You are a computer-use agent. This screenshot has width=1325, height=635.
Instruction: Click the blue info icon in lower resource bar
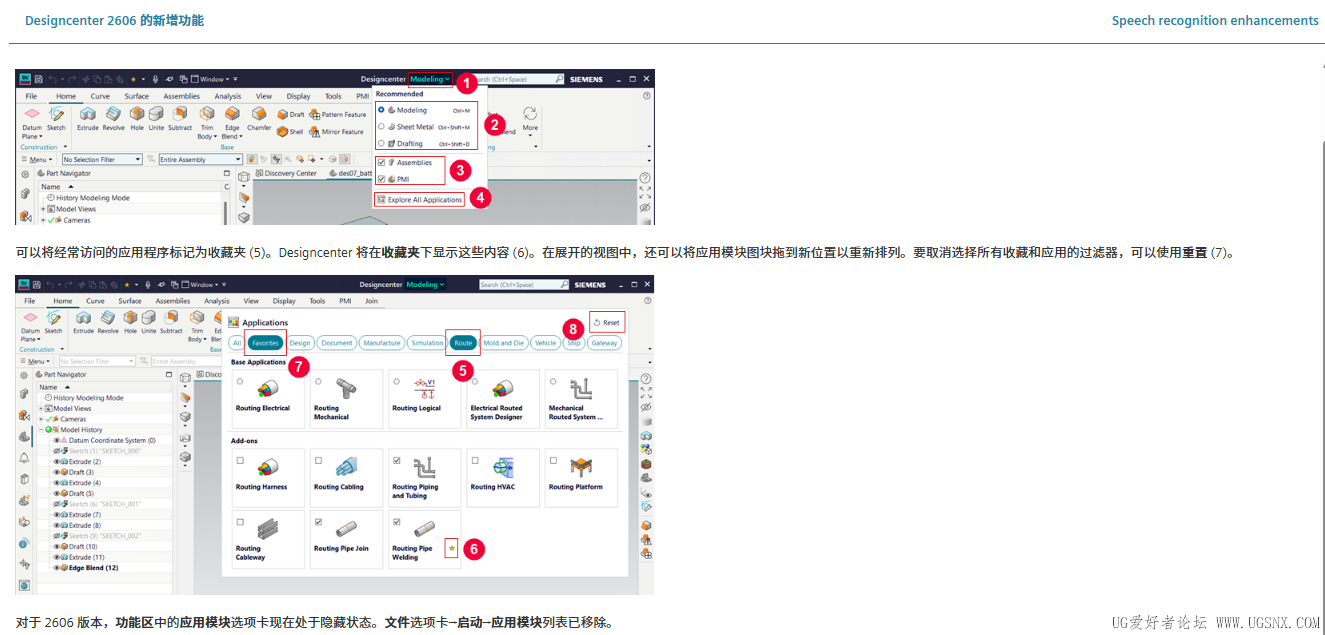pos(24,543)
